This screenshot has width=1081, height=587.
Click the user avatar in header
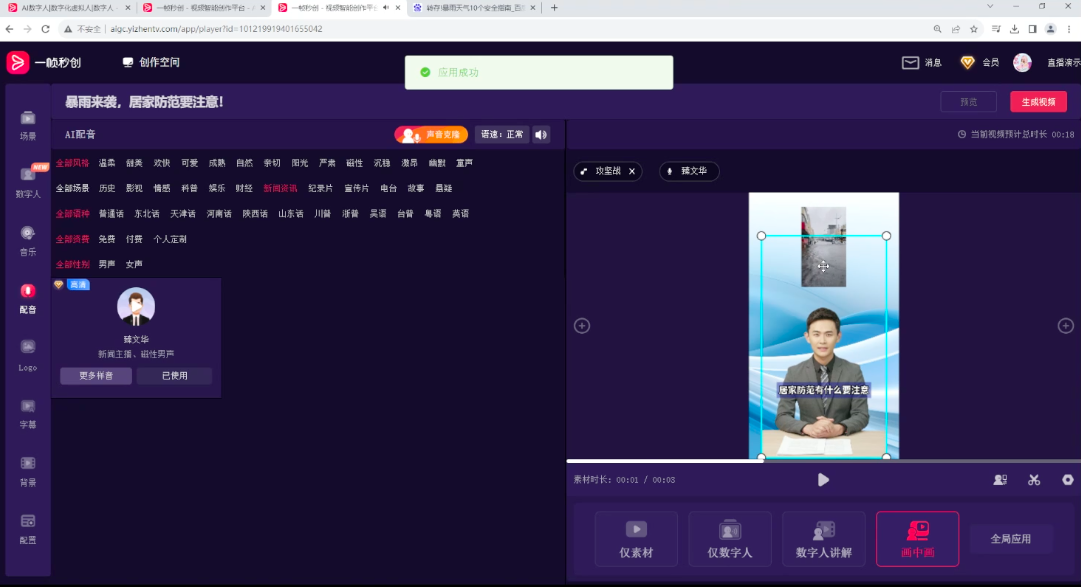coord(1022,62)
